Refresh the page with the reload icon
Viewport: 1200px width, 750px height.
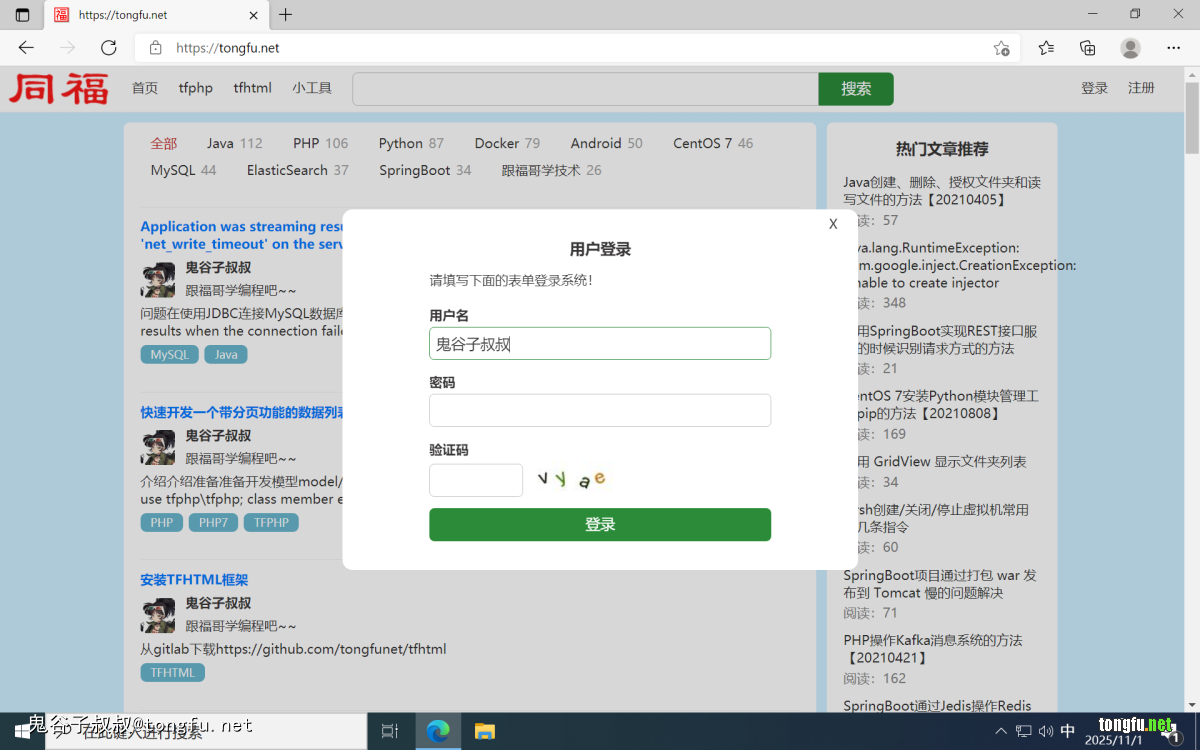pyautogui.click(x=109, y=48)
